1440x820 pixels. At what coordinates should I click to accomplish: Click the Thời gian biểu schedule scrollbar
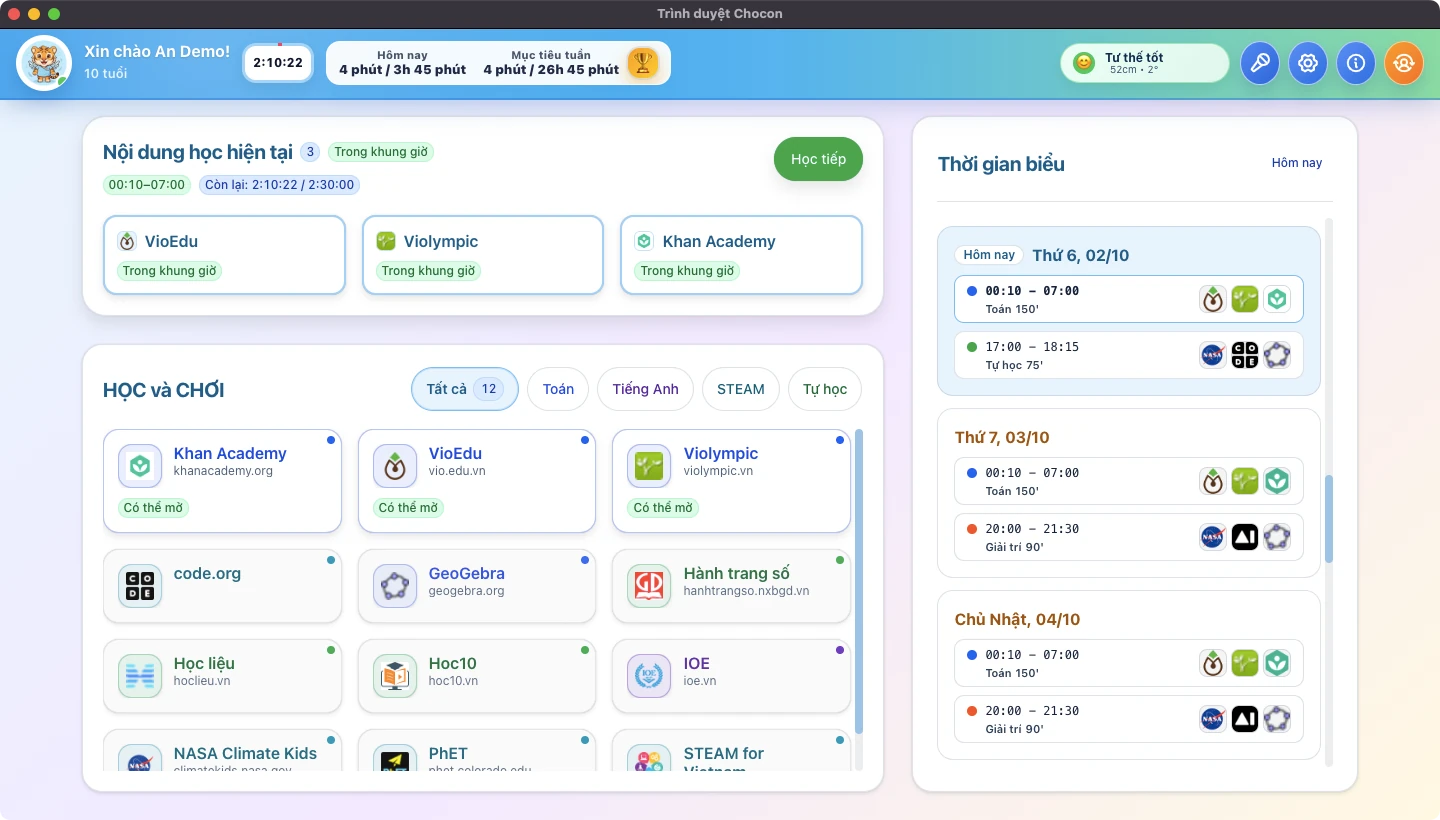pyautogui.click(x=1329, y=518)
